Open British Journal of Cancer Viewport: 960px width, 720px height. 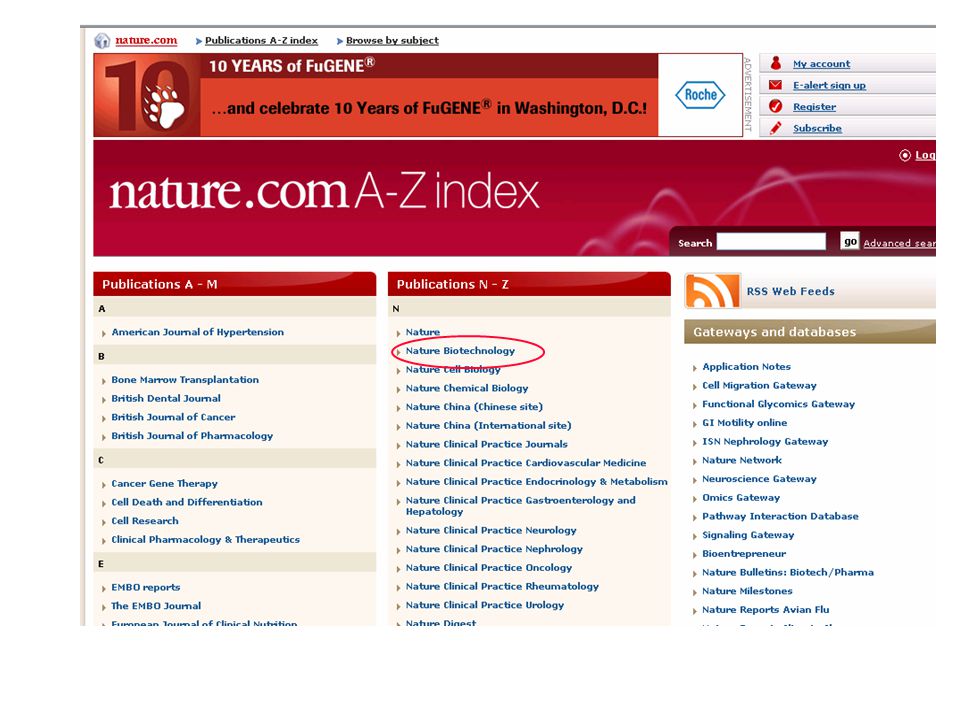coord(173,417)
